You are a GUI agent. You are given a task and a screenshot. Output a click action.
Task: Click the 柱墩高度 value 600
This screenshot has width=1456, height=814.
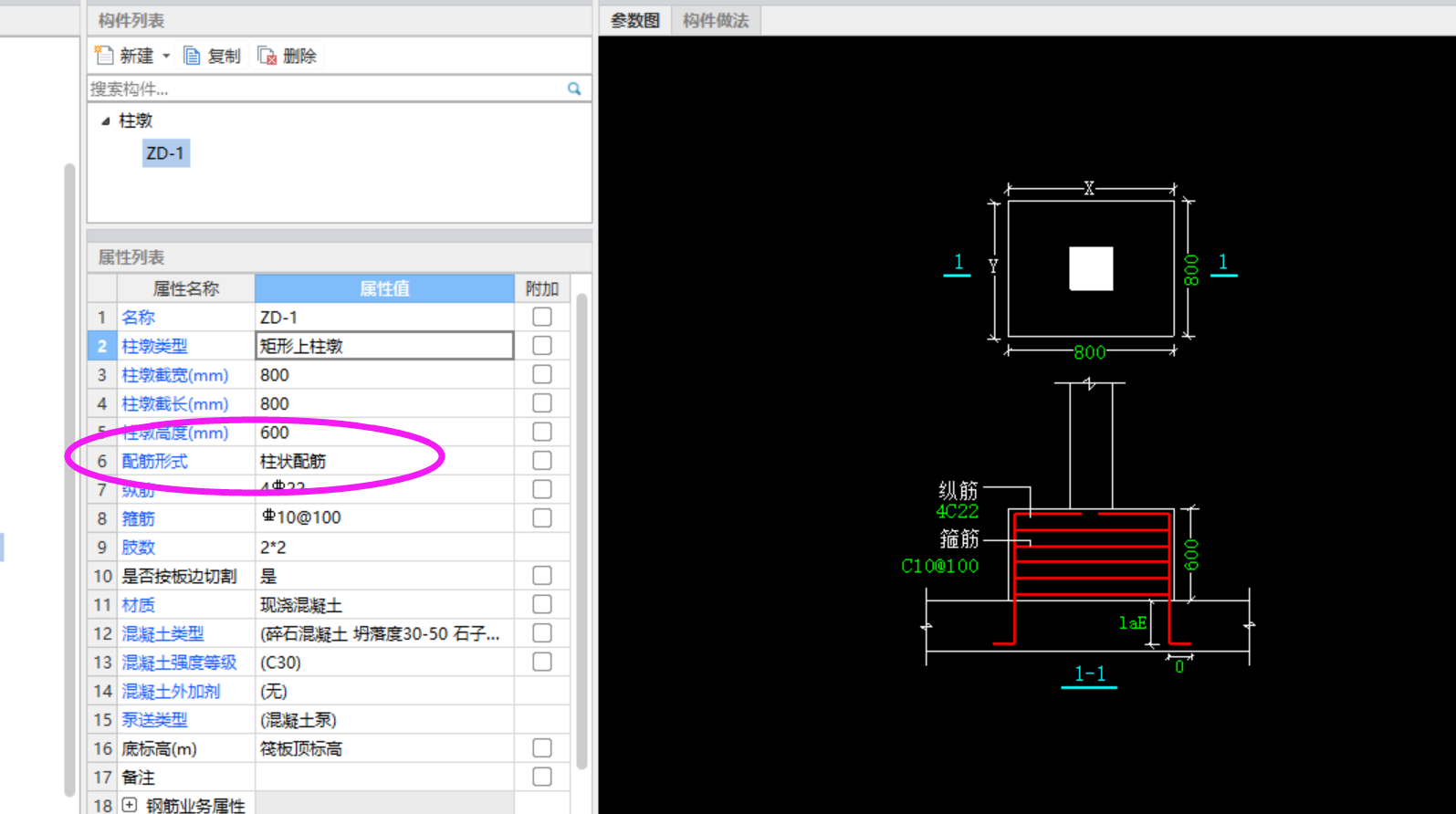384,433
